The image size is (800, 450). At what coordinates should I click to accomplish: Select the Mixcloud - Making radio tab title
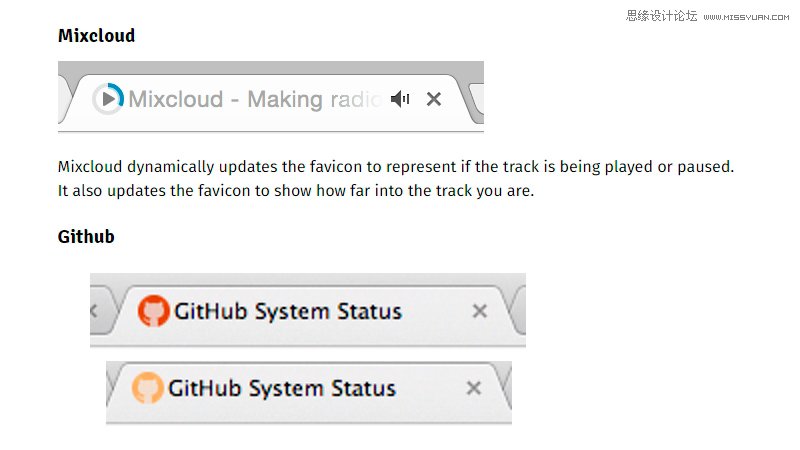(255, 99)
